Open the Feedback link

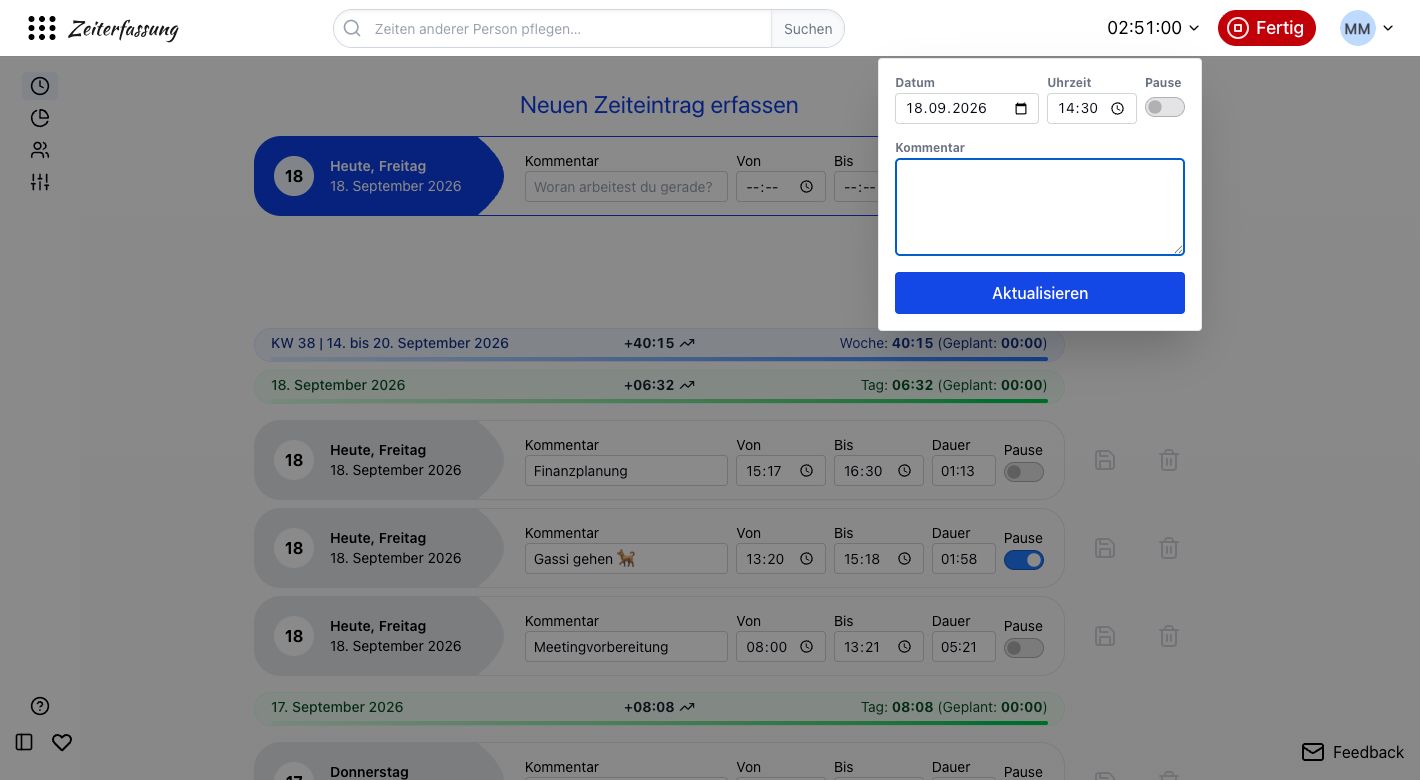point(1352,752)
